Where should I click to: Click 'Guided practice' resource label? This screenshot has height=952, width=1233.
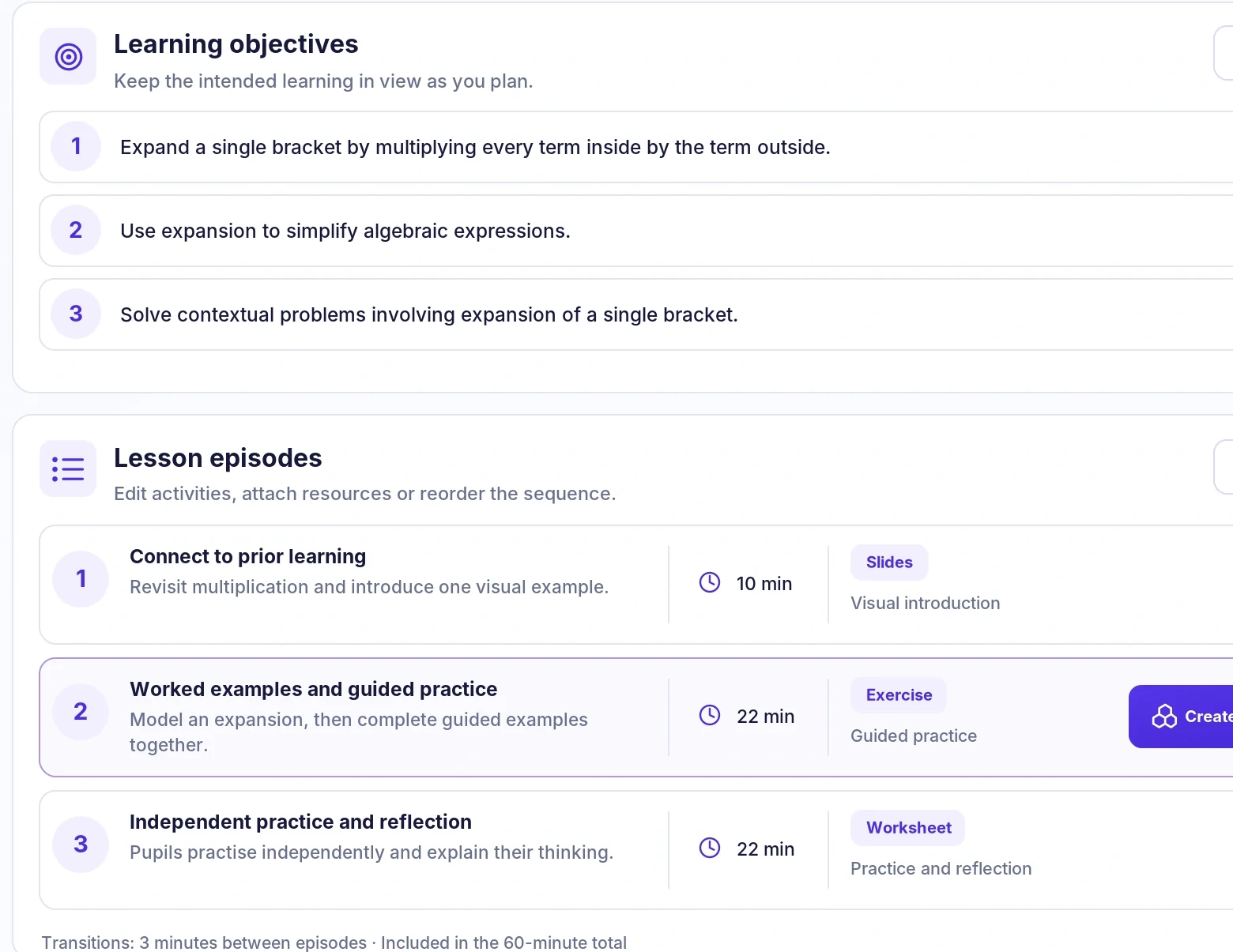click(x=914, y=736)
